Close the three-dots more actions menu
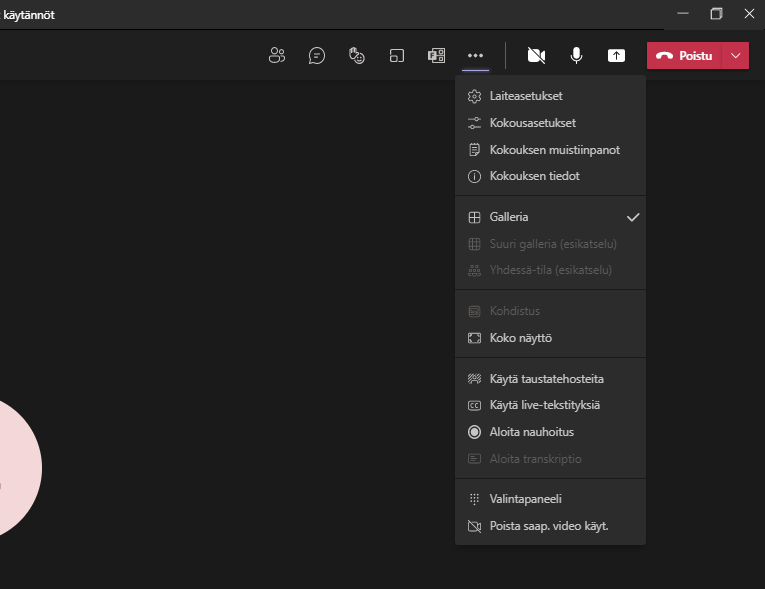This screenshot has height=589, width=765. click(x=475, y=56)
